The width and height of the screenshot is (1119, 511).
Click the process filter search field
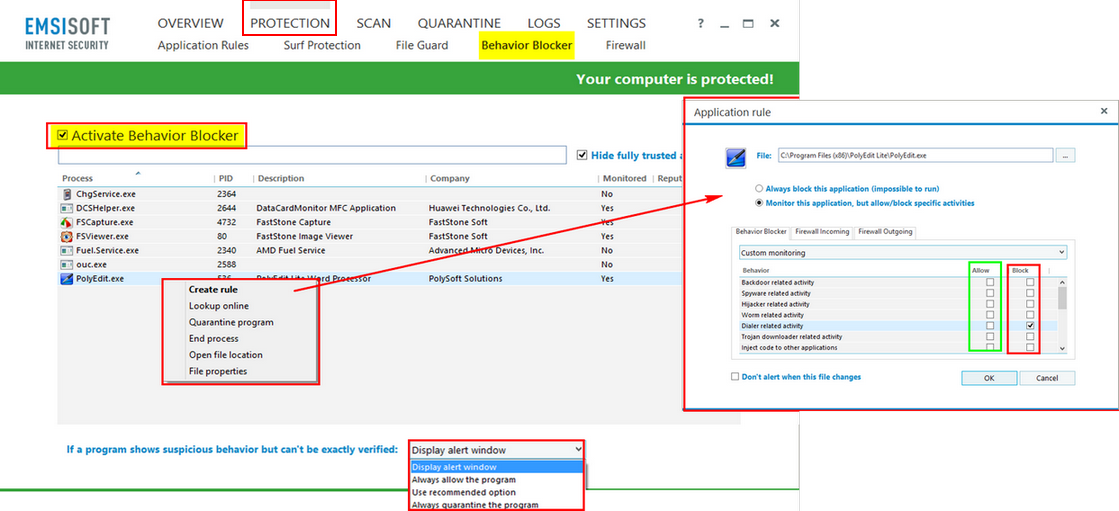pos(312,155)
